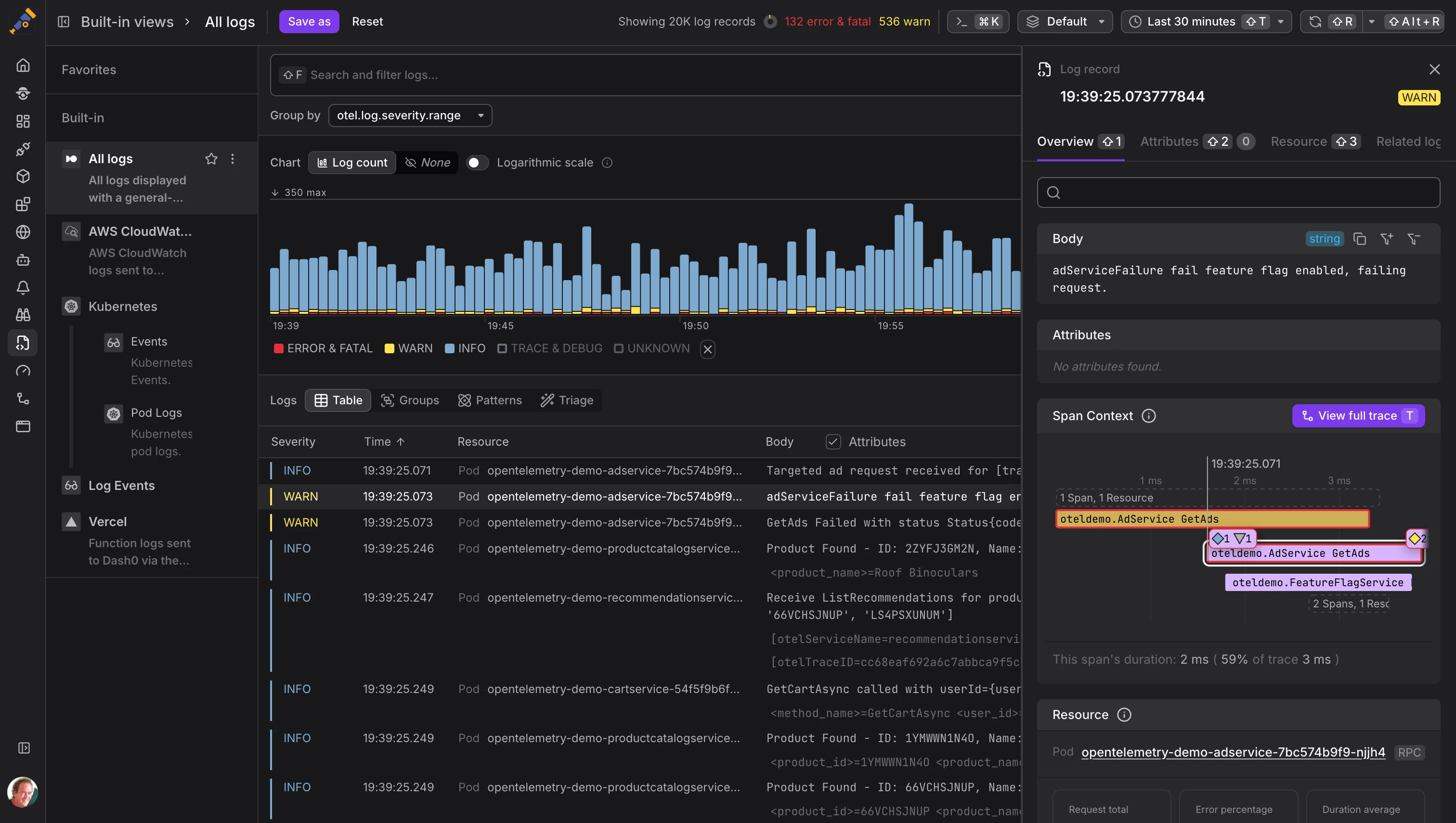This screenshot has height=823, width=1456.
Task: Open the opentelemetry-demo-adservice-7bc574b9f9-njjh4 pod link
Action: (1233, 752)
